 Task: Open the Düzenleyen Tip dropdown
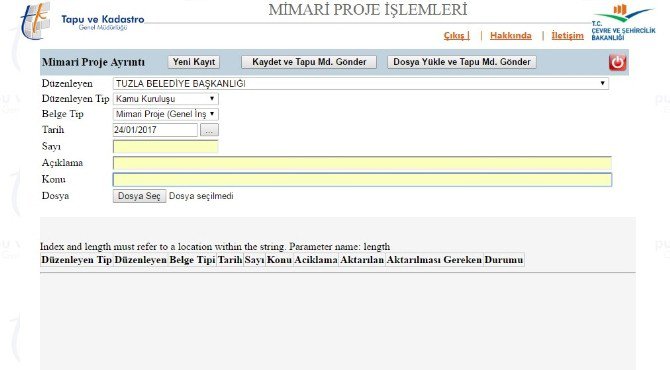[166, 99]
